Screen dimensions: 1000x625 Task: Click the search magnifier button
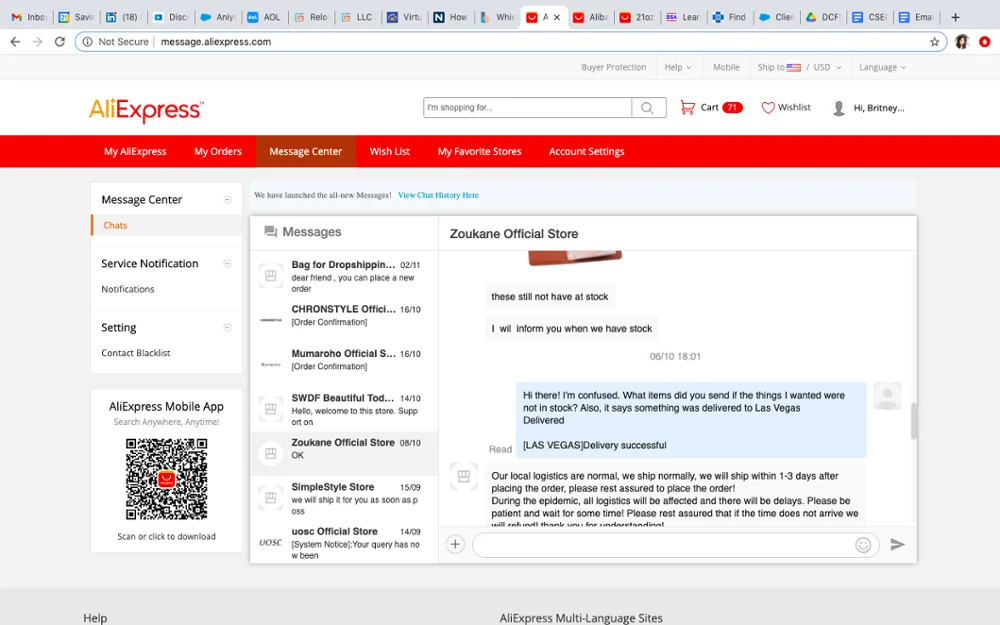[x=648, y=108]
